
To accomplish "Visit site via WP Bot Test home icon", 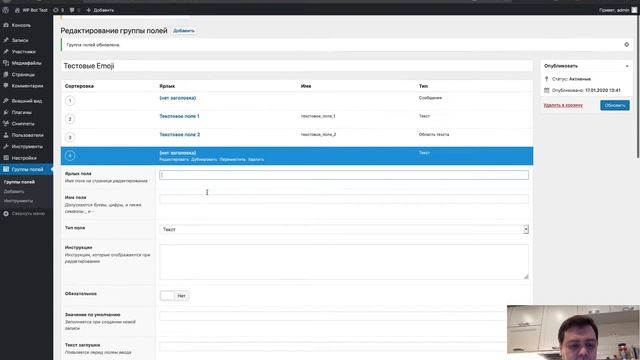I will tap(17, 10).
